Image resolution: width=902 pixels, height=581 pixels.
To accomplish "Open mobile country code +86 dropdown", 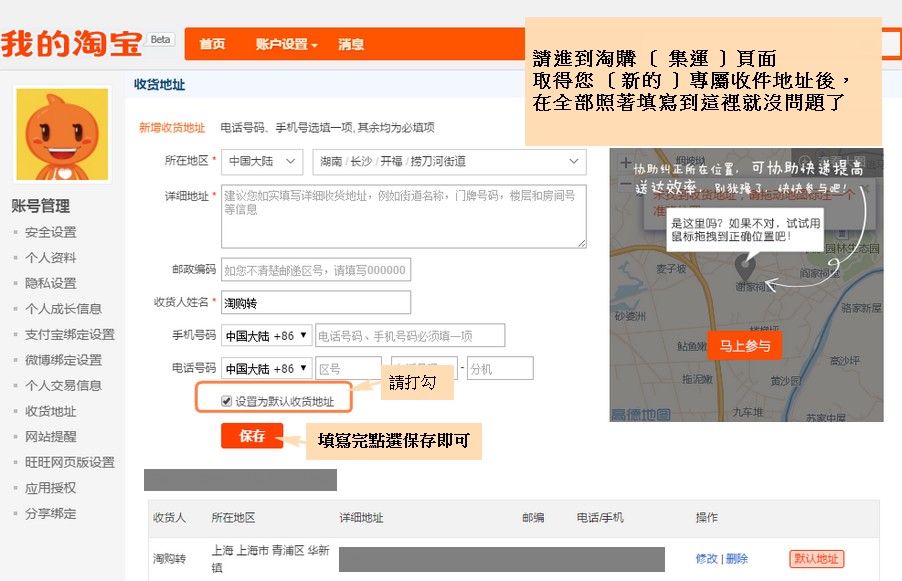I will point(266,335).
